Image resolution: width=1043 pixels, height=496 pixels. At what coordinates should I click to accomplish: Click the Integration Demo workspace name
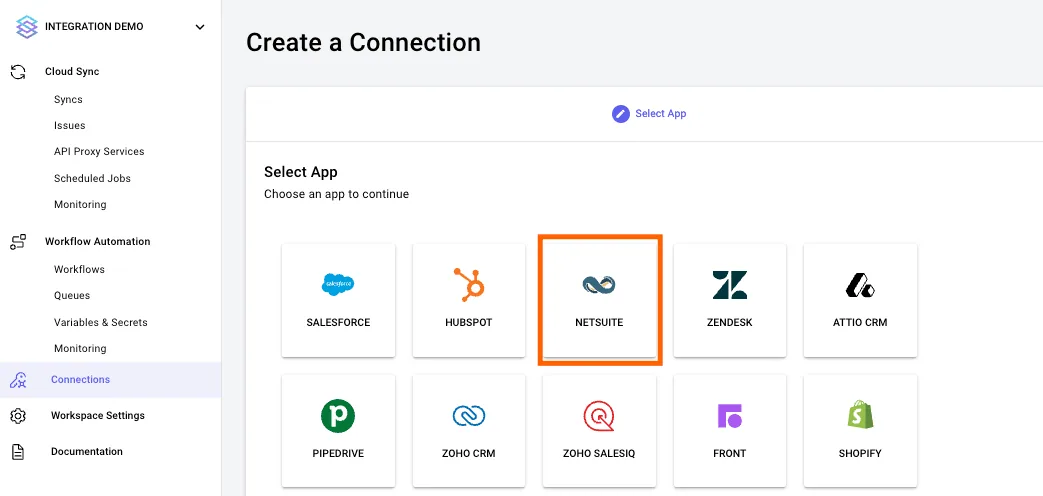tap(94, 27)
